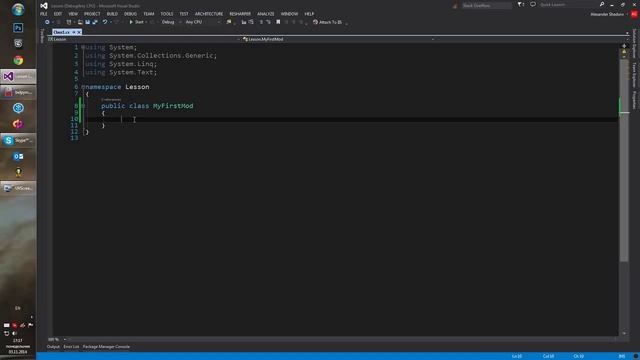Open the WINDOW menu
This screenshot has width=640, height=360.
coord(289,14)
